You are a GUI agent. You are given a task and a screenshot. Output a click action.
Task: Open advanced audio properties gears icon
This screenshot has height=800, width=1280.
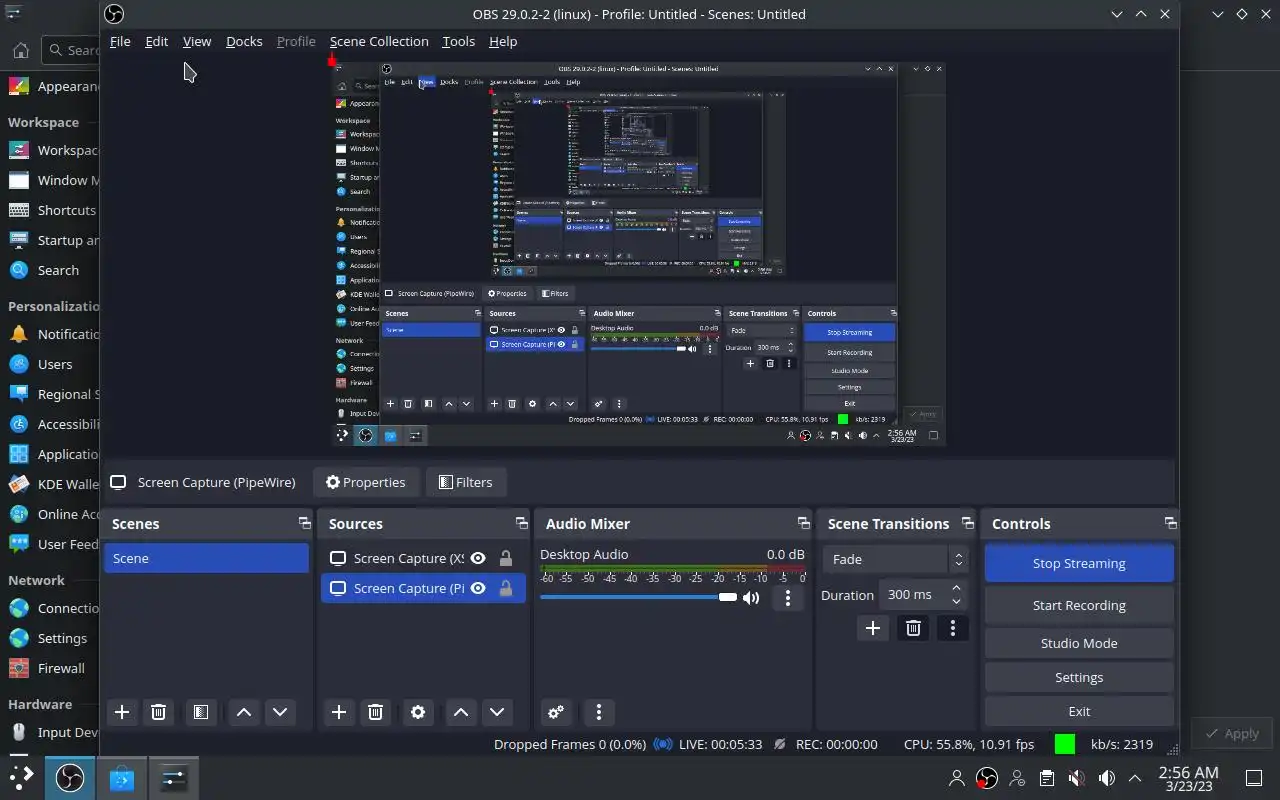[x=556, y=712]
